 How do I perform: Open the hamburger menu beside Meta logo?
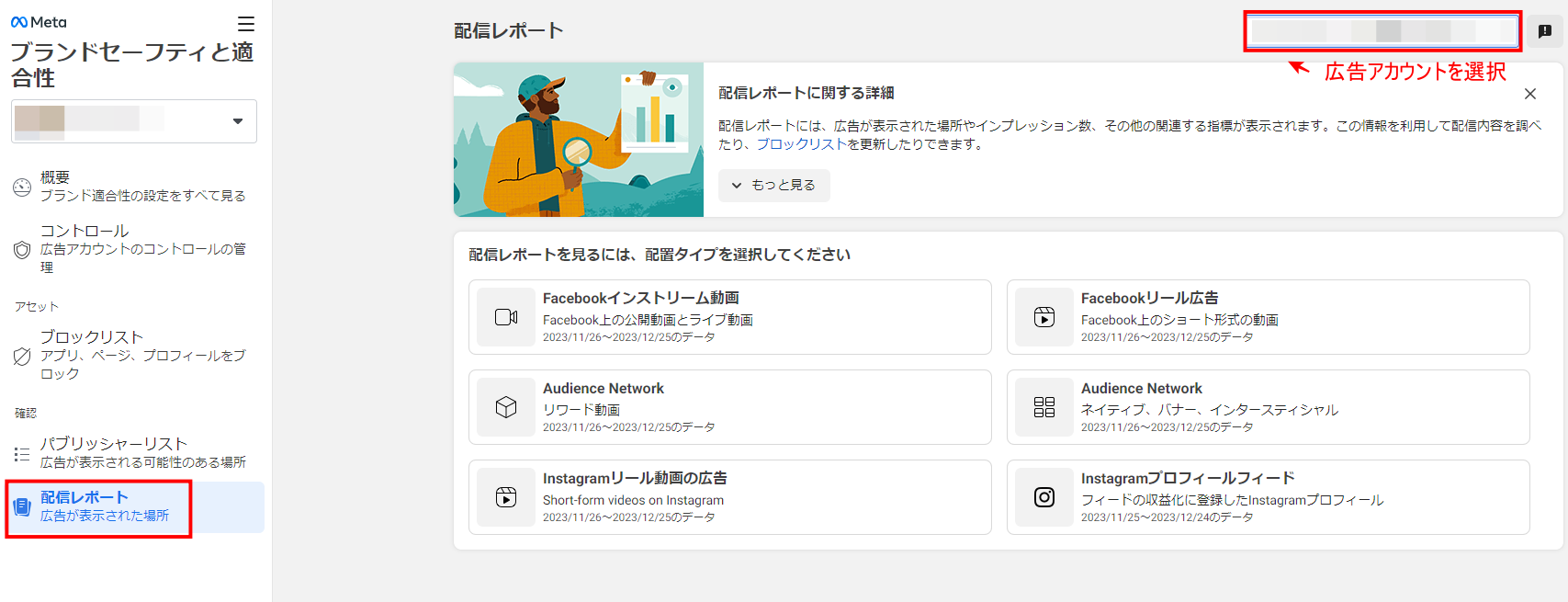(x=245, y=24)
